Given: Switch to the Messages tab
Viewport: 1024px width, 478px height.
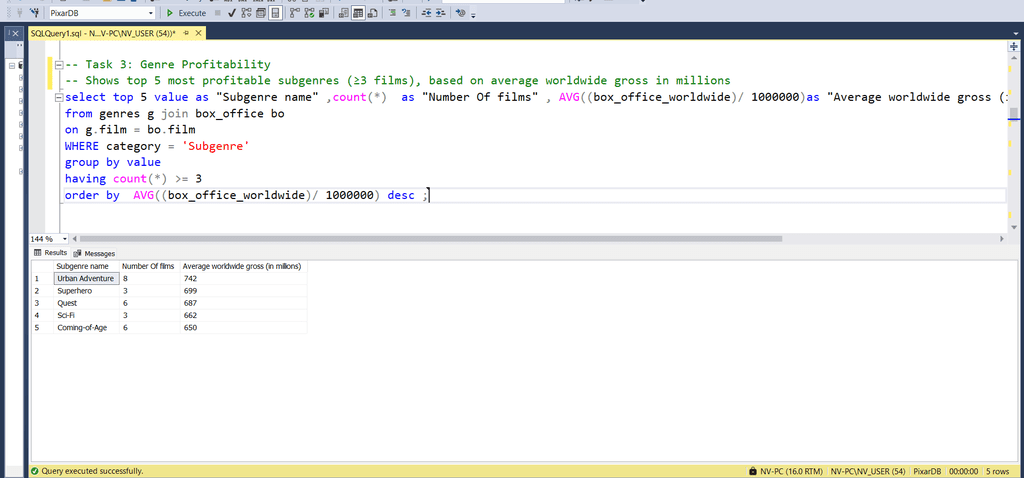Looking at the screenshot, I should pyautogui.click(x=95, y=253).
